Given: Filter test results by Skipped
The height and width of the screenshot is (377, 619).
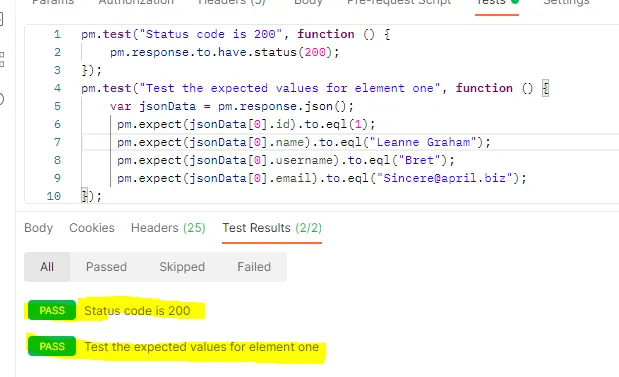Looking at the screenshot, I should 182,267.
